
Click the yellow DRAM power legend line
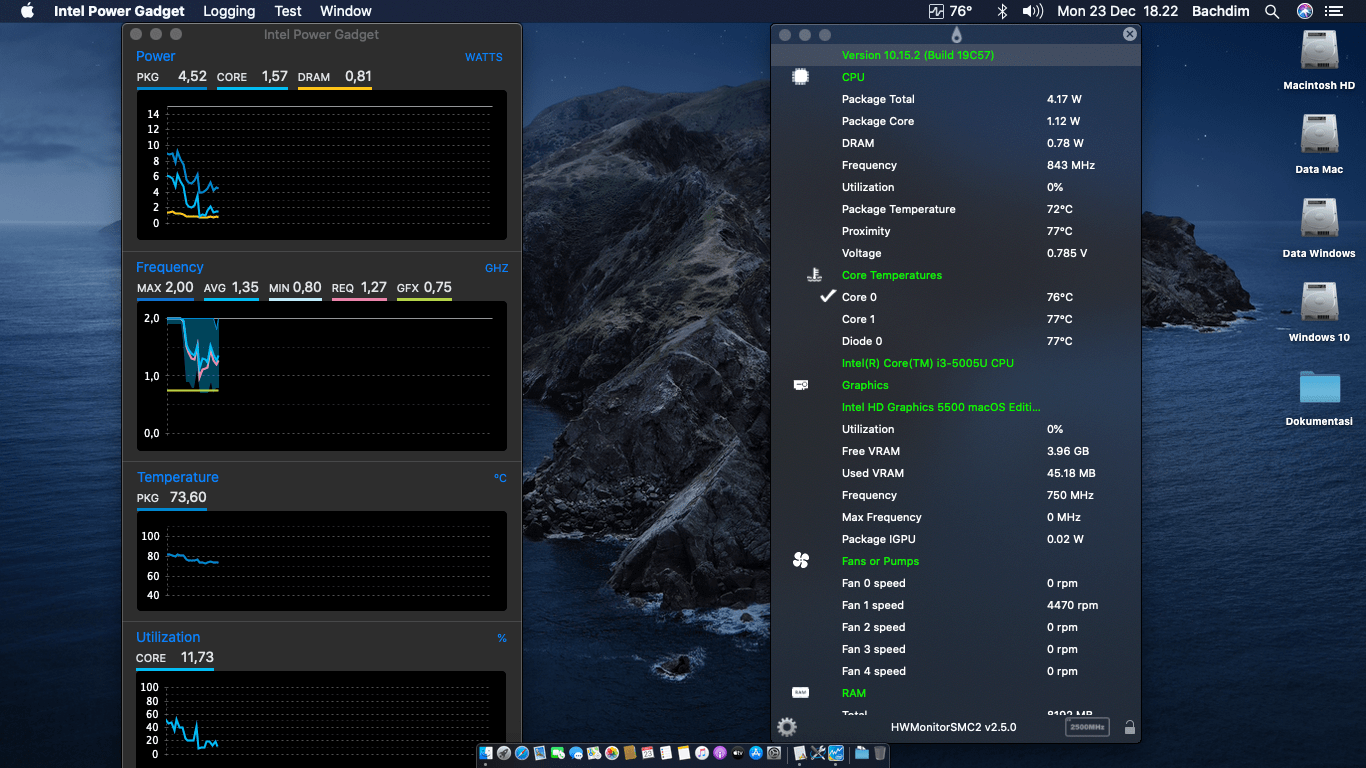tap(334, 87)
